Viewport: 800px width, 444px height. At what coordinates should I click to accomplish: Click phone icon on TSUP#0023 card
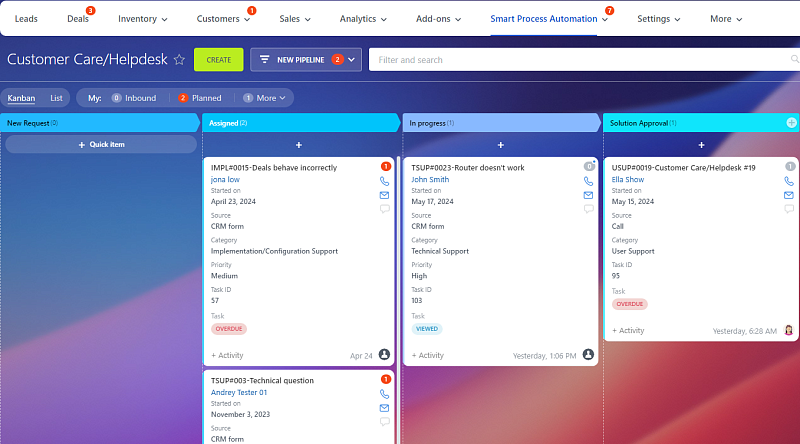point(588,181)
